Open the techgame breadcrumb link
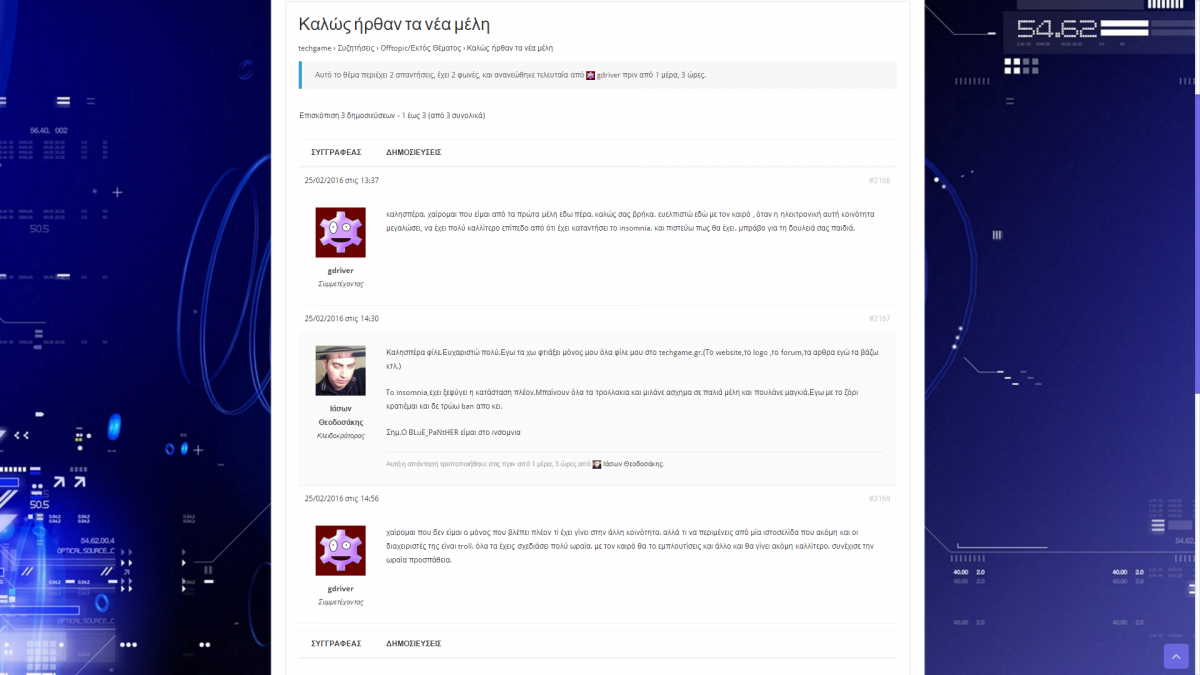The image size is (1200, 675). click(314, 48)
